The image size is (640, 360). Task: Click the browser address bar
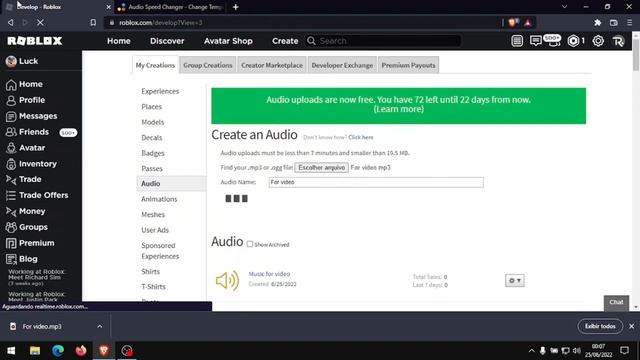302,23
